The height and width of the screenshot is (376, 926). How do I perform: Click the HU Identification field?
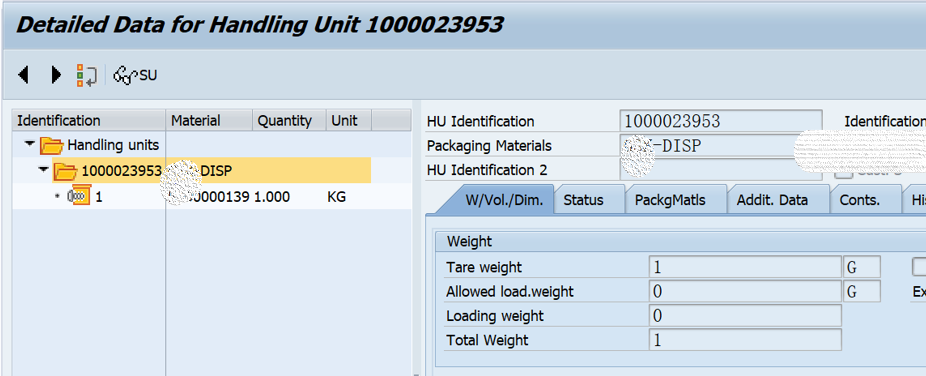pos(720,121)
